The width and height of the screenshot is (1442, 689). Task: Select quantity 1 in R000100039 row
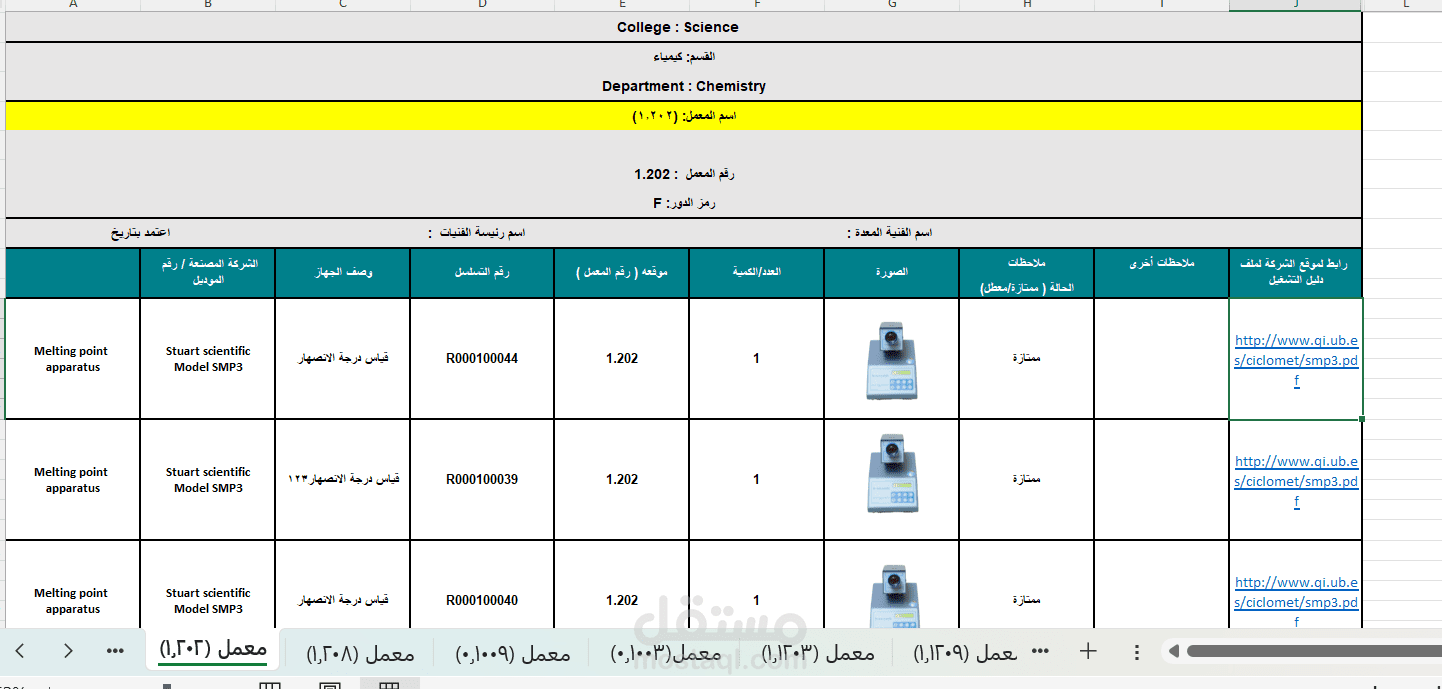(757, 479)
